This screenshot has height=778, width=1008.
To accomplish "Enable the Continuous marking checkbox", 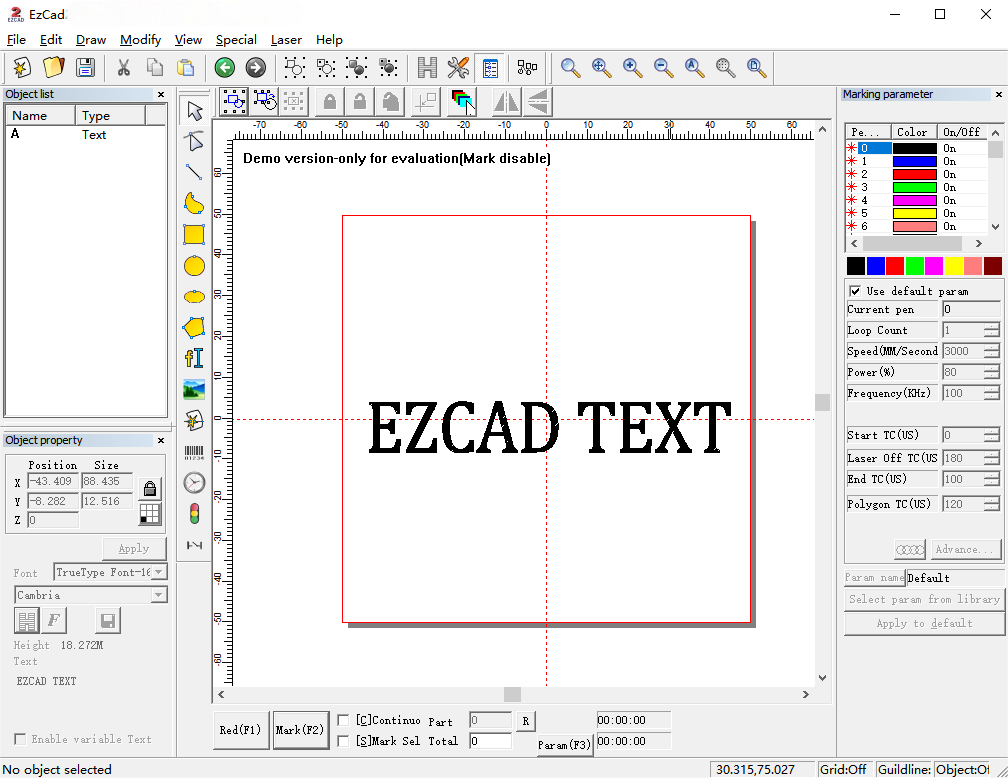I will (343, 720).
